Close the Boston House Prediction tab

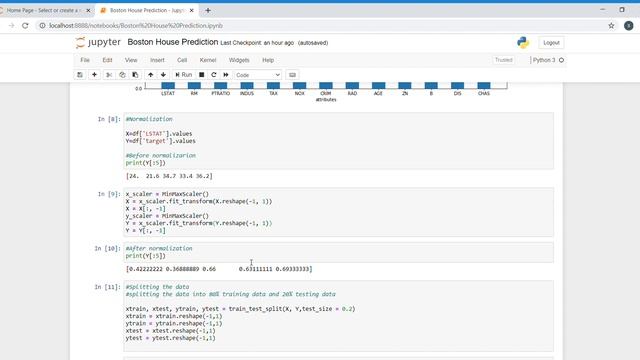(x=191, y=10)
